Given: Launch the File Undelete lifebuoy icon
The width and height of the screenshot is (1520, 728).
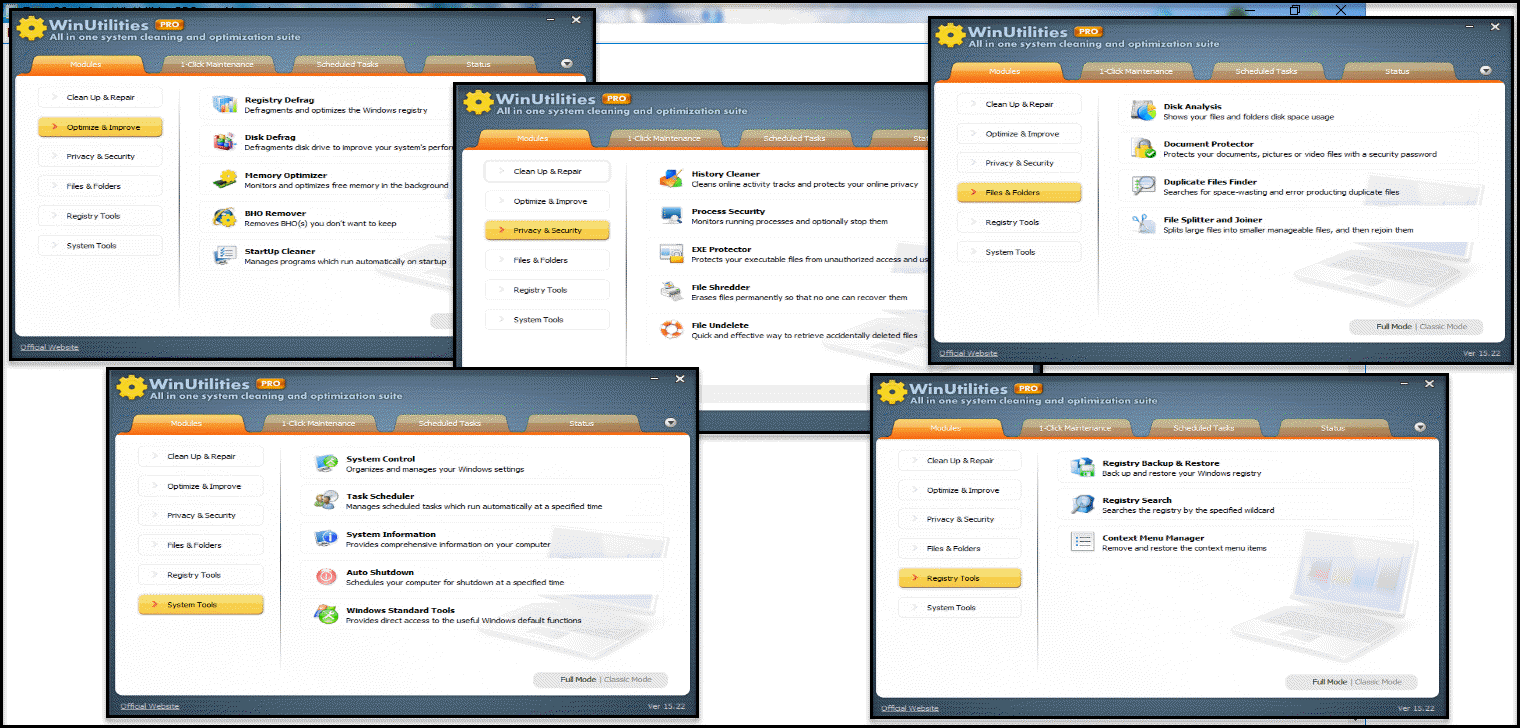Looking at the screenshot, I should [x=671, y=330].
